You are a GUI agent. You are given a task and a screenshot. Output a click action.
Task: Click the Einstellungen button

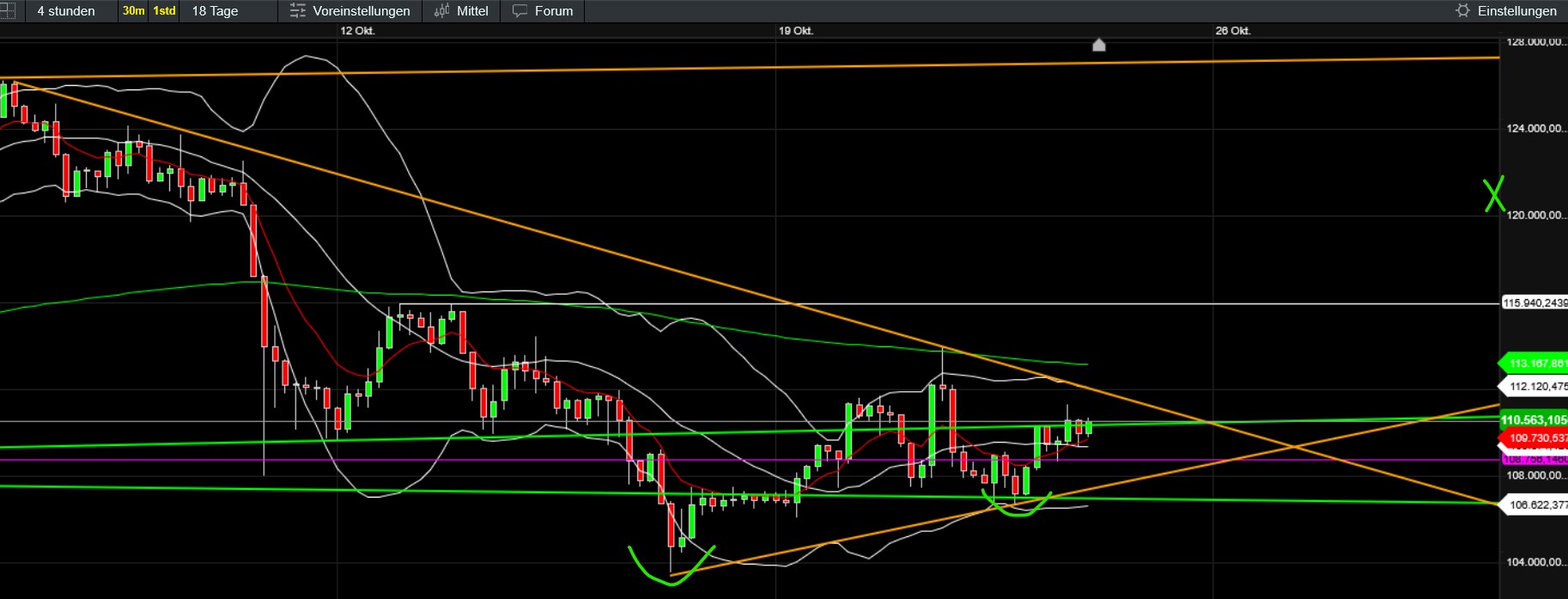(x=1516, y=11)
